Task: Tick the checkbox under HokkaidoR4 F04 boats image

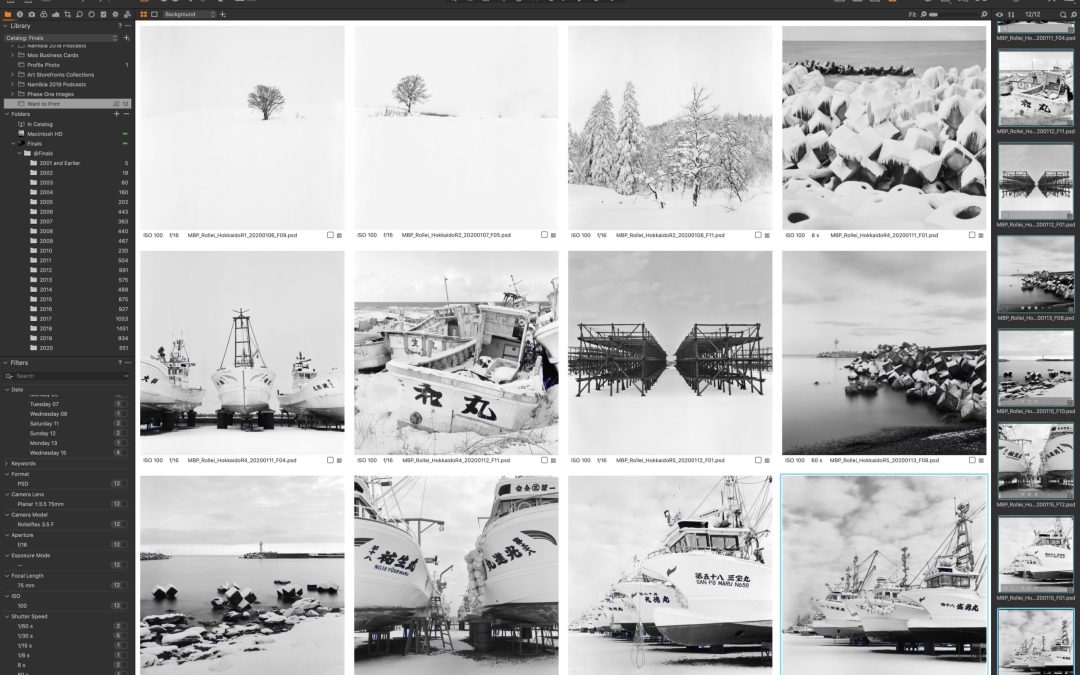Action: pos(331,460)
